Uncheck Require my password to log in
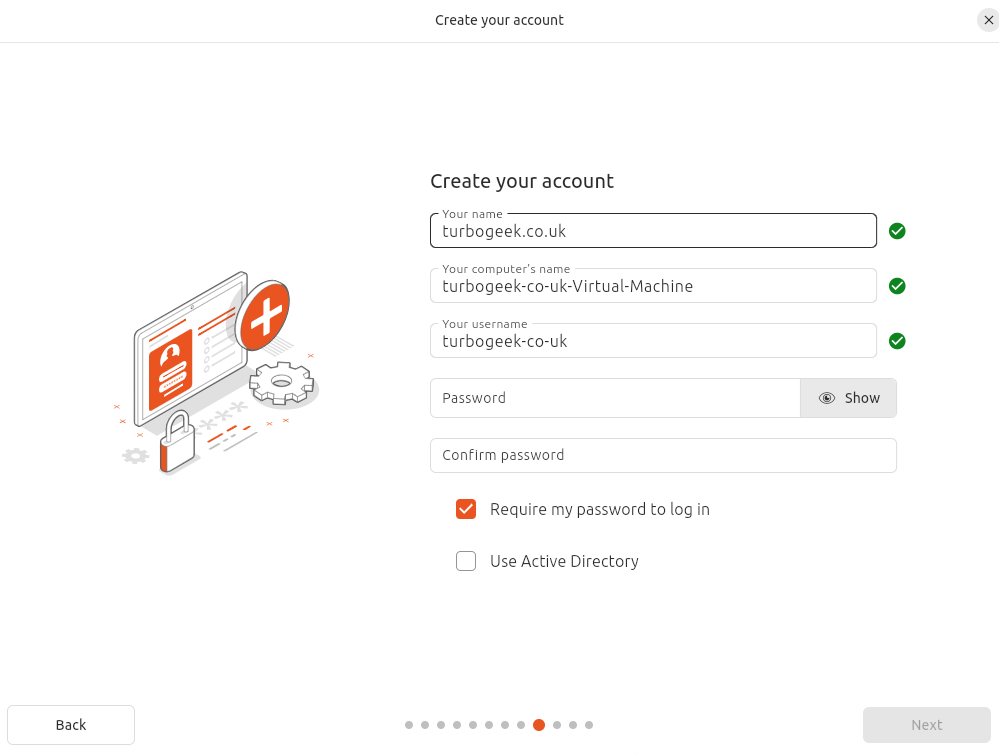The image size is (999, 754). pyautogui.click(x=466, y=509)
